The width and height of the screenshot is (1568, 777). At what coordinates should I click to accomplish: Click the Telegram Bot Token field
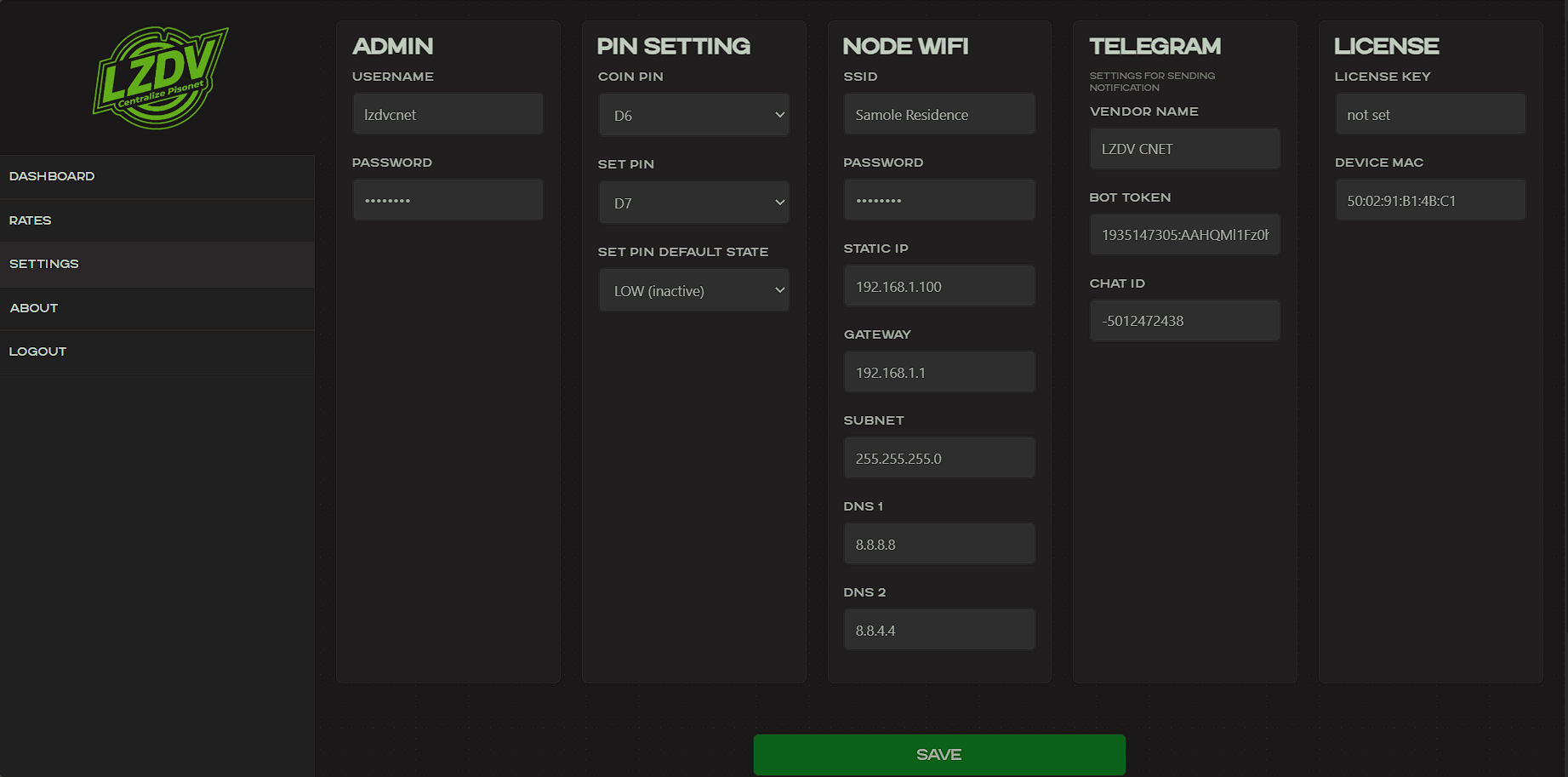pos(1184,235)
